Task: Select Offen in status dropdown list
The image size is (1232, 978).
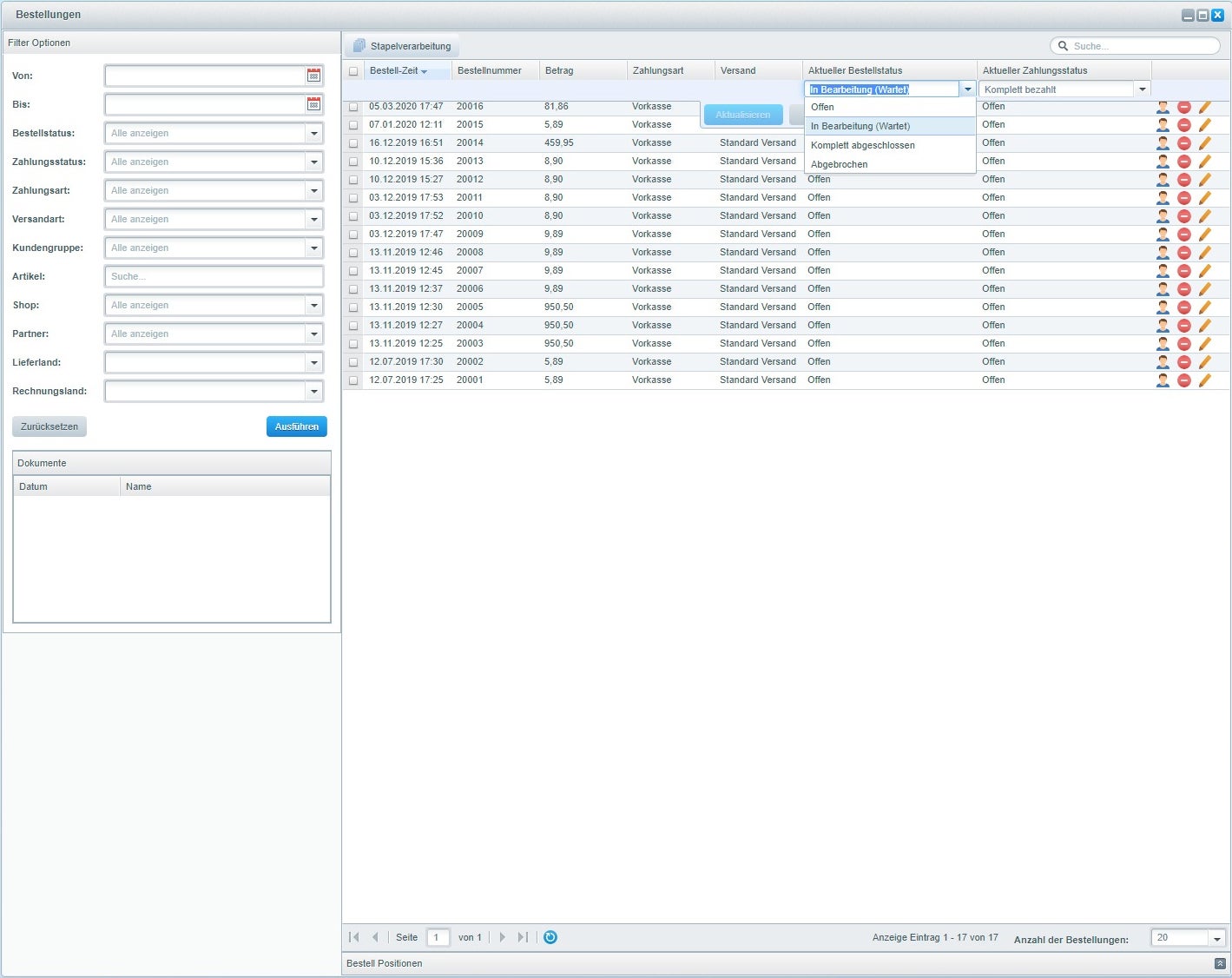Action: (890, 107)
